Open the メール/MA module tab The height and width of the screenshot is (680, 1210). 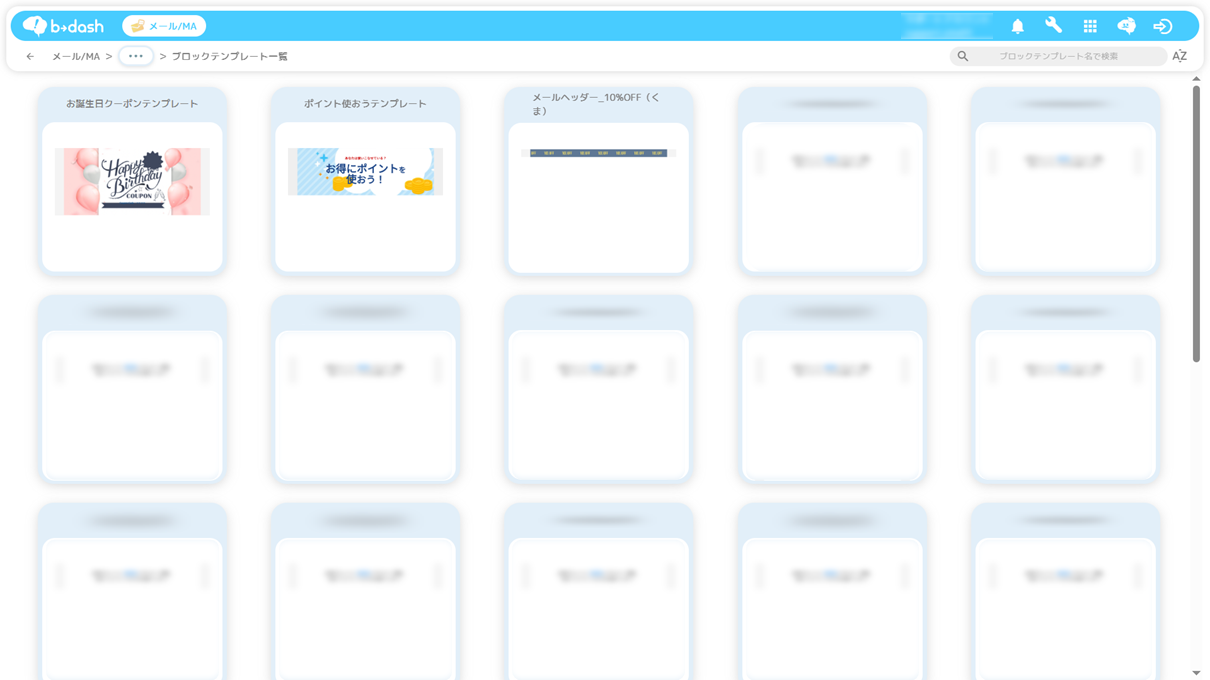point(164,26)
